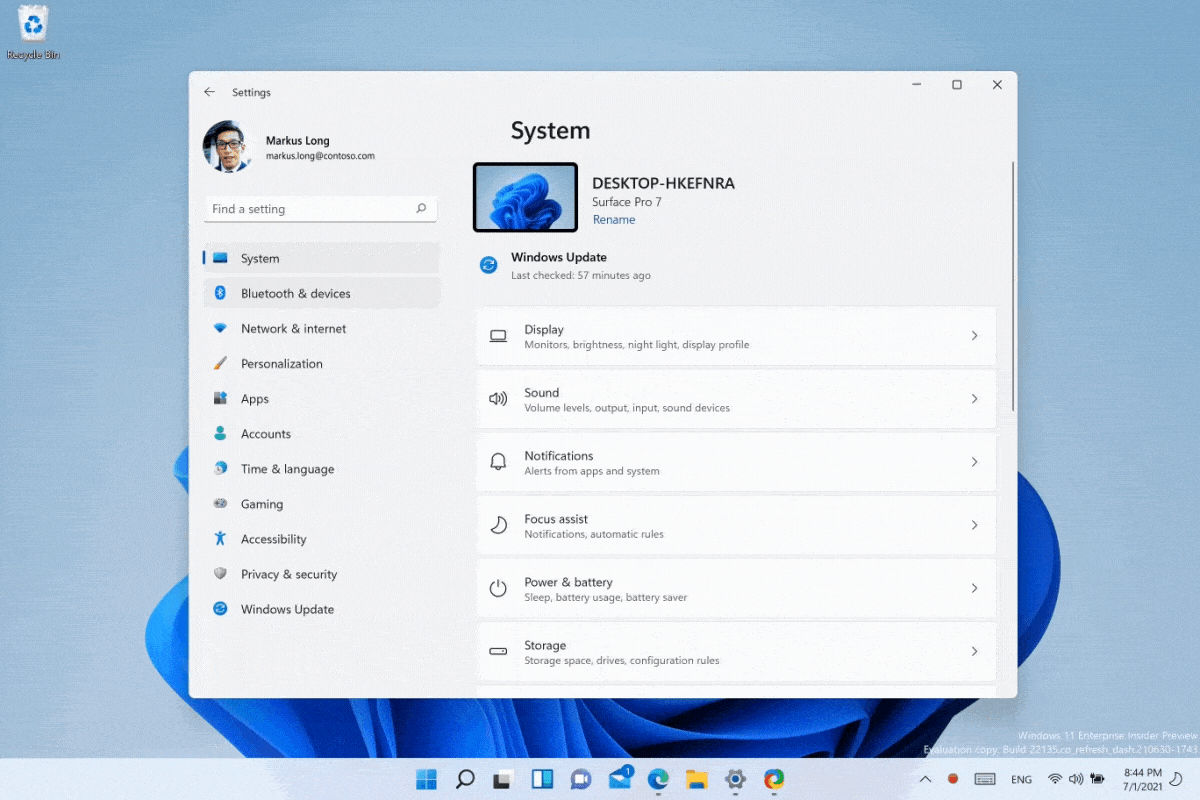Launch Microsoft Edge from taskbar
The image size is (1200, 800).
click(x=658, y=779)
